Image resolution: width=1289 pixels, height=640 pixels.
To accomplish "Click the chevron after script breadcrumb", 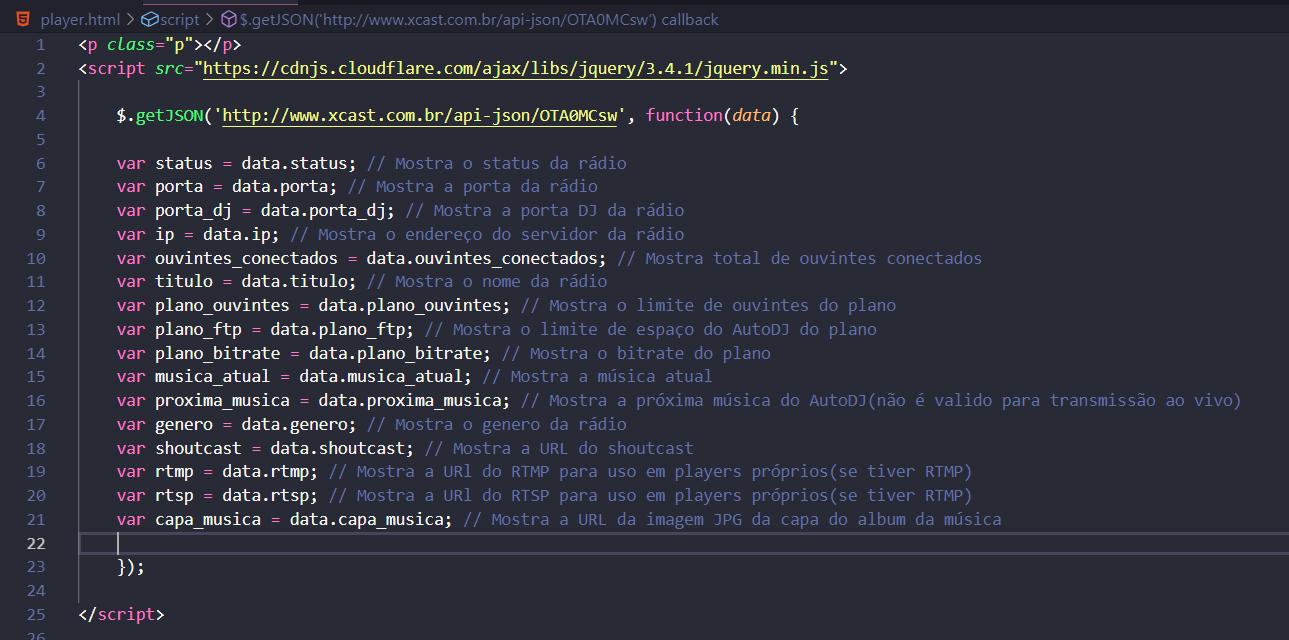I will [x=209, y=19].
